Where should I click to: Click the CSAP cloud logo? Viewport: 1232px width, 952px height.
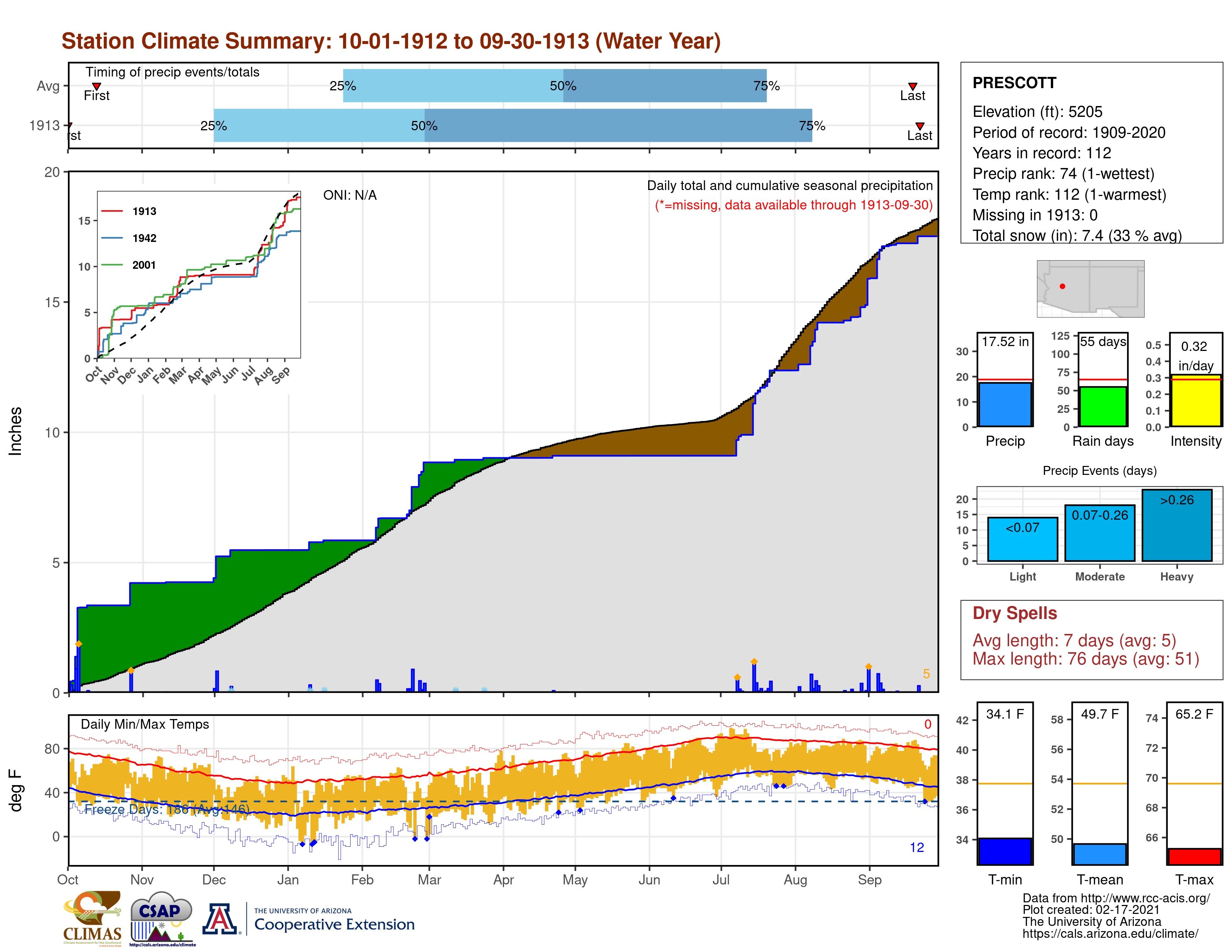162,918
